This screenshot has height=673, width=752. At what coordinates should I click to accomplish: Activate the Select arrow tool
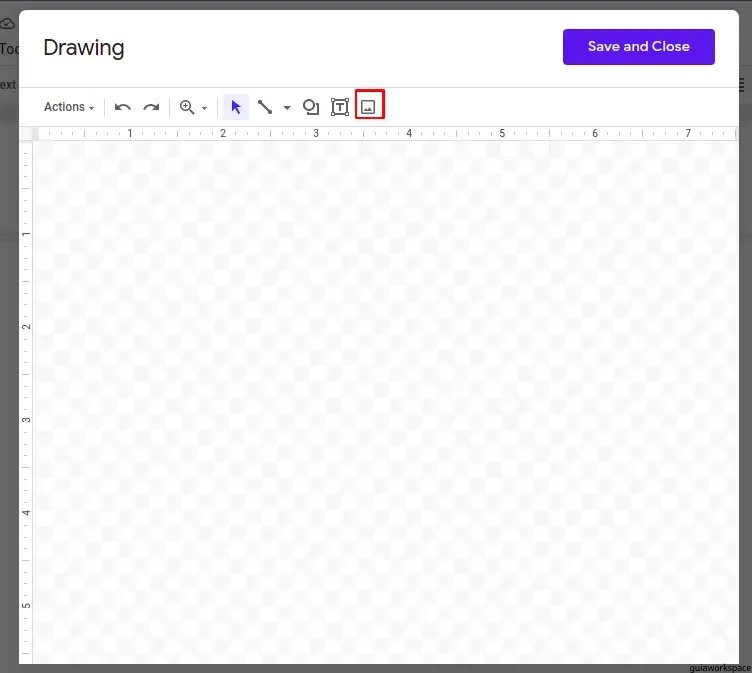[x=236, y=107]
